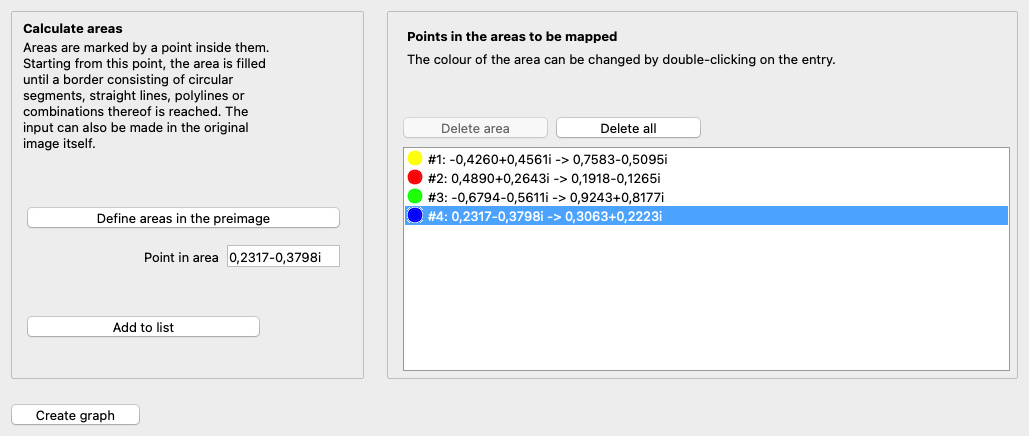
Task: Click the green color dot of entry #3
Action: (x=416, y=197)
